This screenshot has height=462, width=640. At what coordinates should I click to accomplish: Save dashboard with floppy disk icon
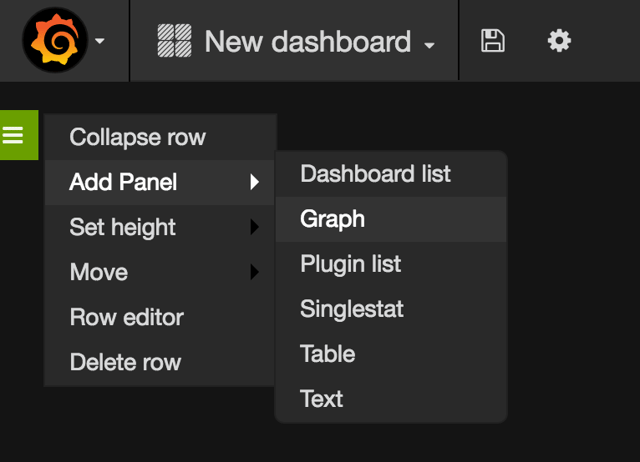[x=493, y=40]
